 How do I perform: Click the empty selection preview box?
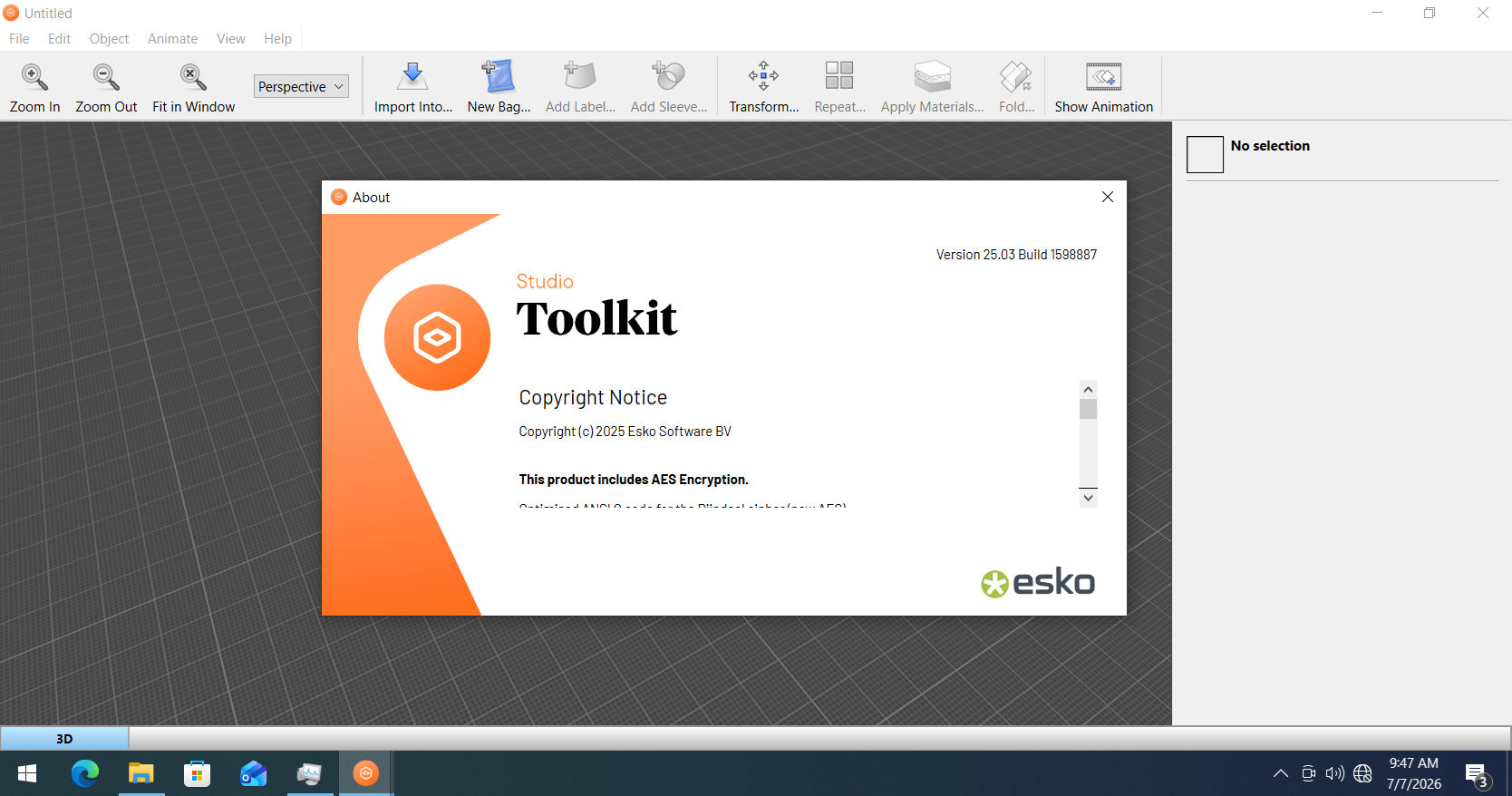pos(1205,155)
